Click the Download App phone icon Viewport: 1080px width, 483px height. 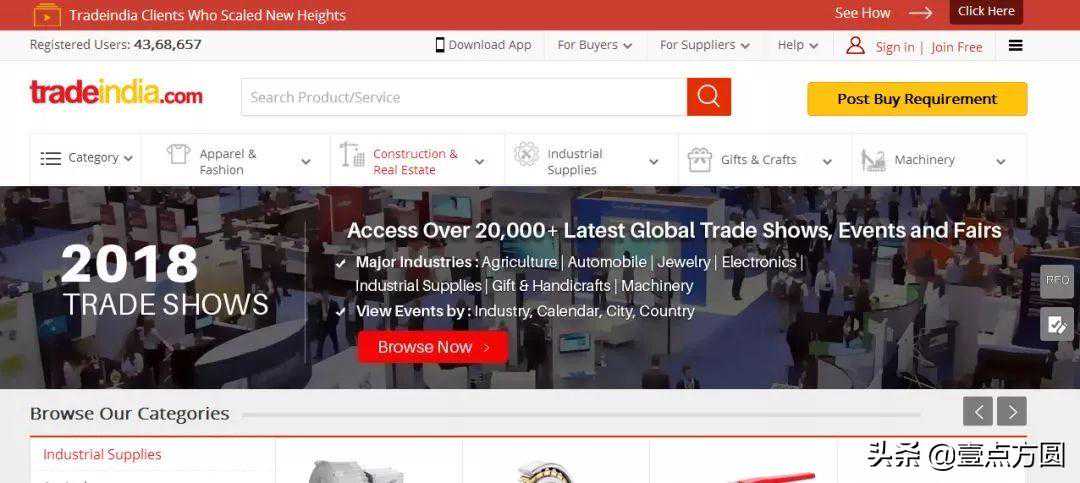(440, 45)
